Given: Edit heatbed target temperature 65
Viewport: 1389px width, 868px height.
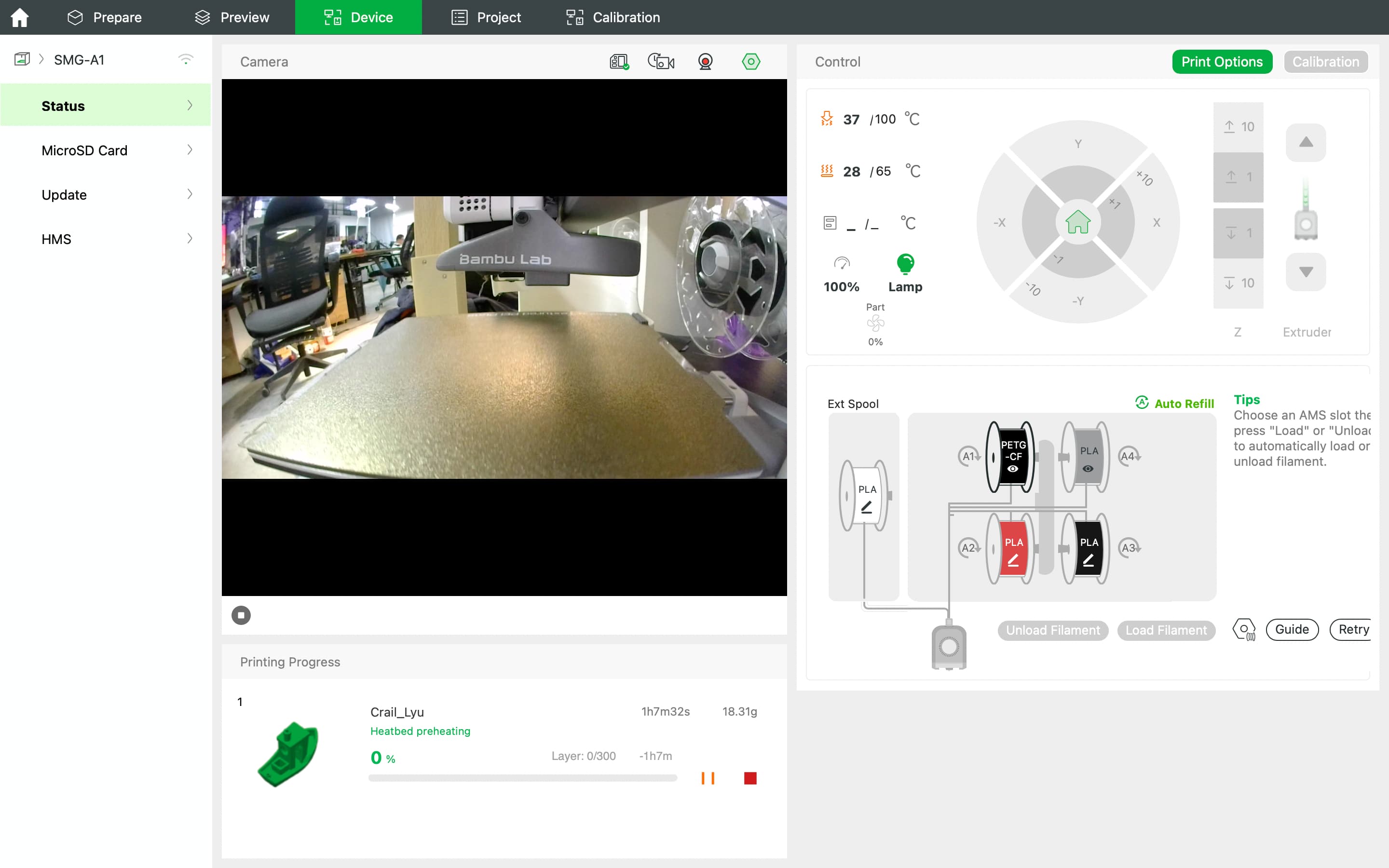Looking at the screenshot, I should tap(884, 171).
